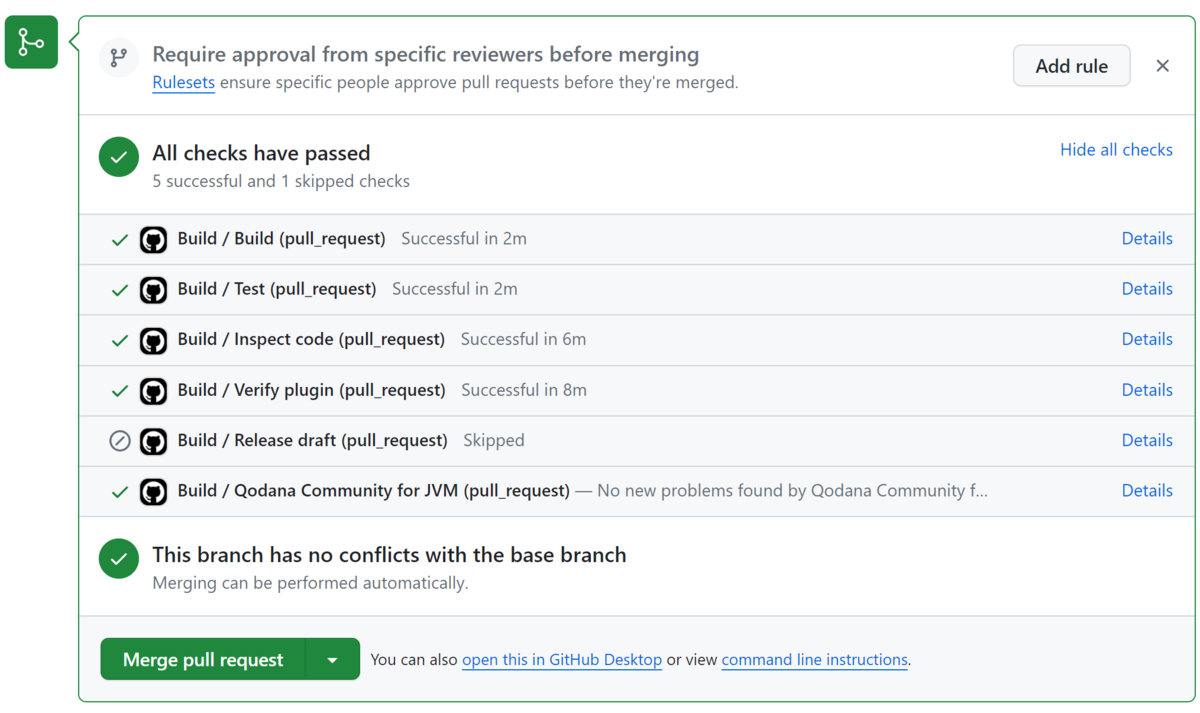Click the Add rule button
This screenshot has width=1200, height=713.
pyautogui.click(x=1072, y=66)
